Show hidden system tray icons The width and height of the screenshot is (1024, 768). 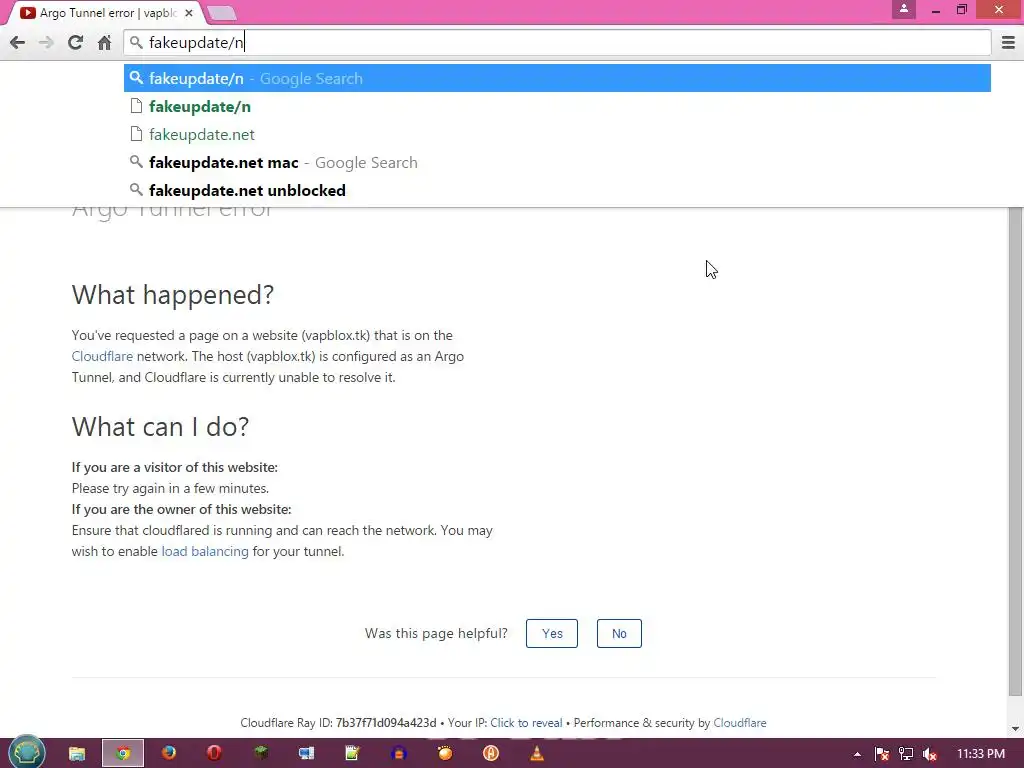point(857,754)
